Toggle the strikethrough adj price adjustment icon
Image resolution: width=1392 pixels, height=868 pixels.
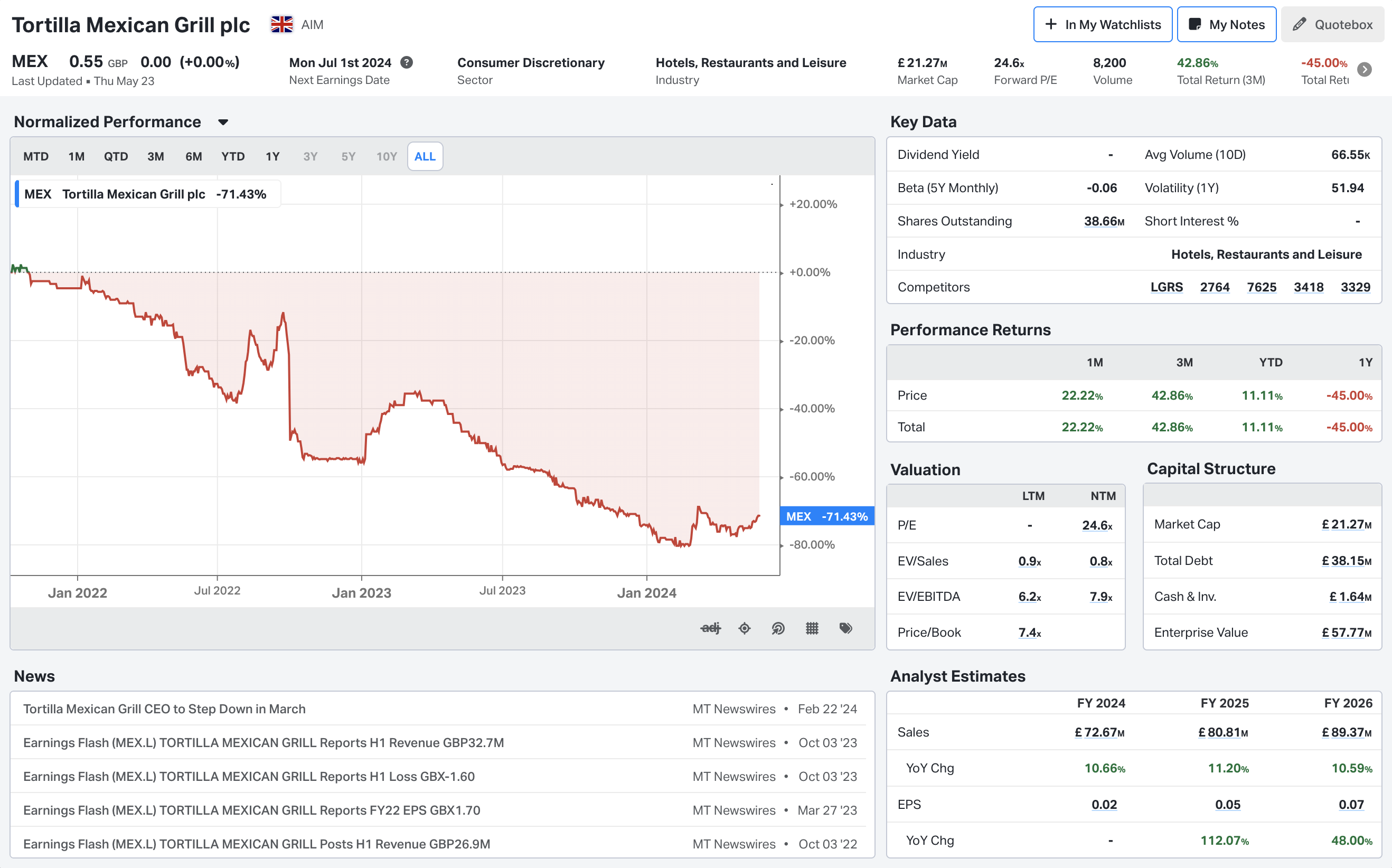pos(710,628)
